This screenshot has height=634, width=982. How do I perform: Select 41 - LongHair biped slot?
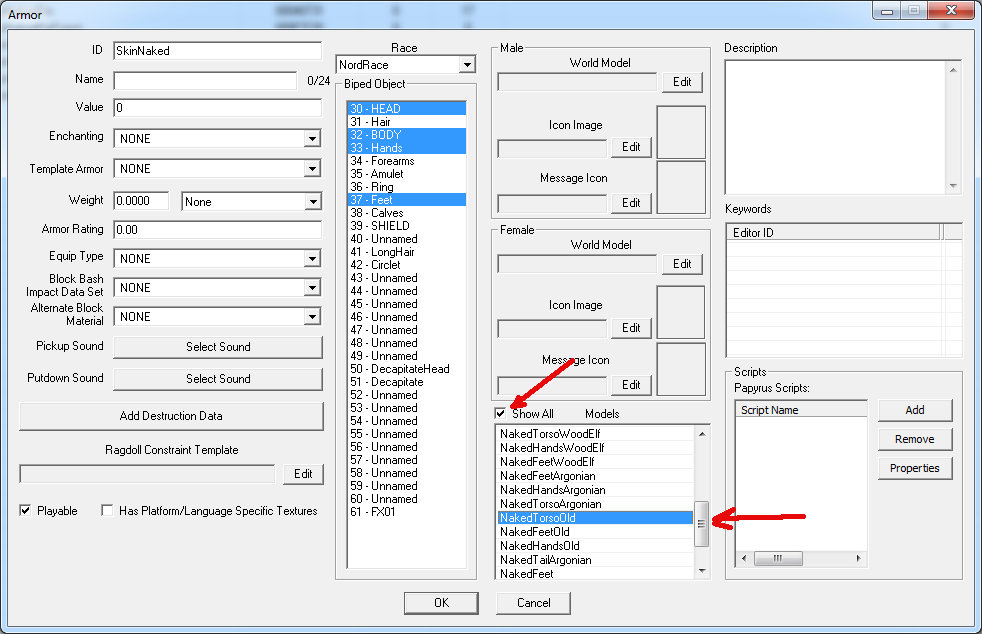tap(407, 252)
